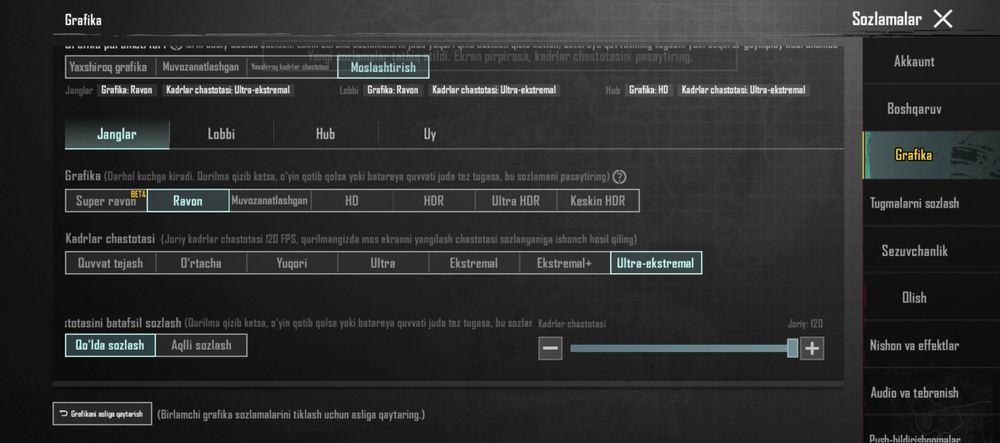This screenshot has height=443, width=1000.
Task: Click the Sozlamalar title text
Action: tap(886, 18)
